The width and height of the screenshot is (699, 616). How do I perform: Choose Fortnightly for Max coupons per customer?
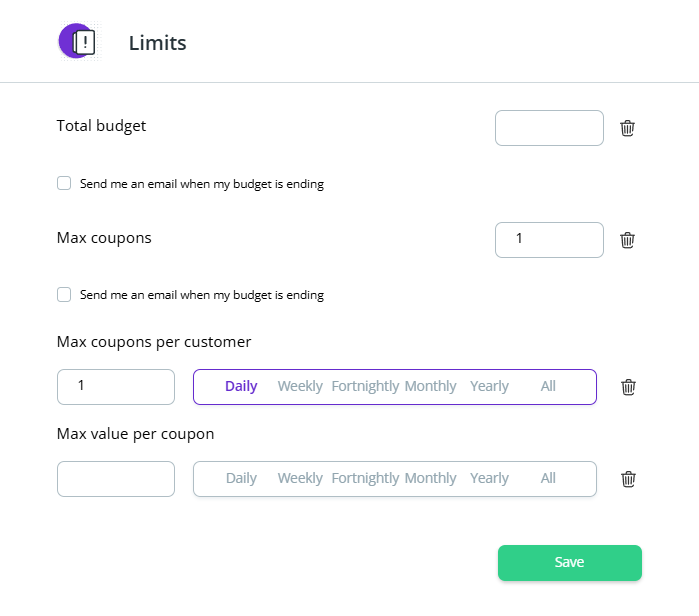point(365,387)
